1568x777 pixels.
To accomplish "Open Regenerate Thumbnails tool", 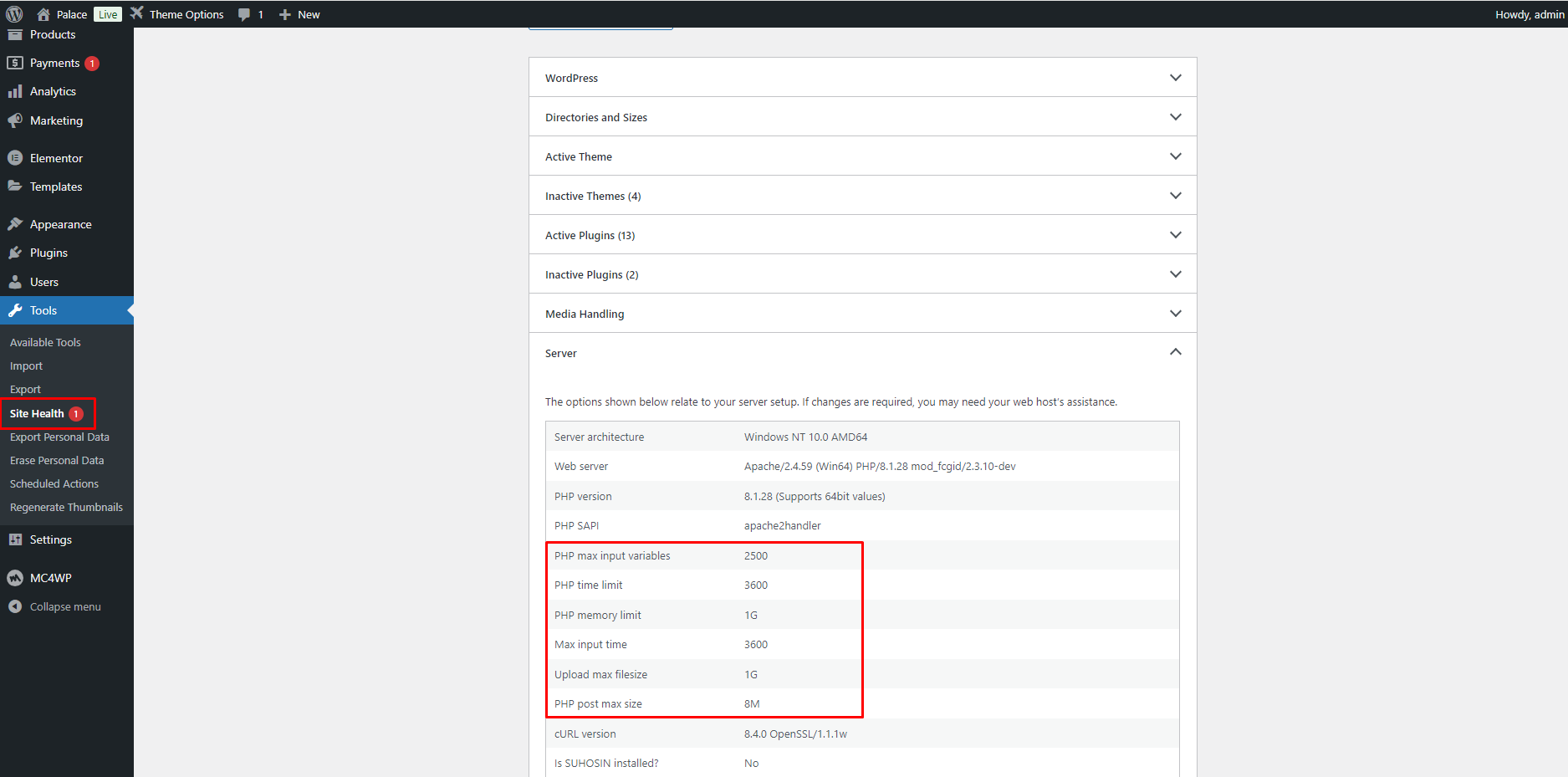I will click(66, 507).
